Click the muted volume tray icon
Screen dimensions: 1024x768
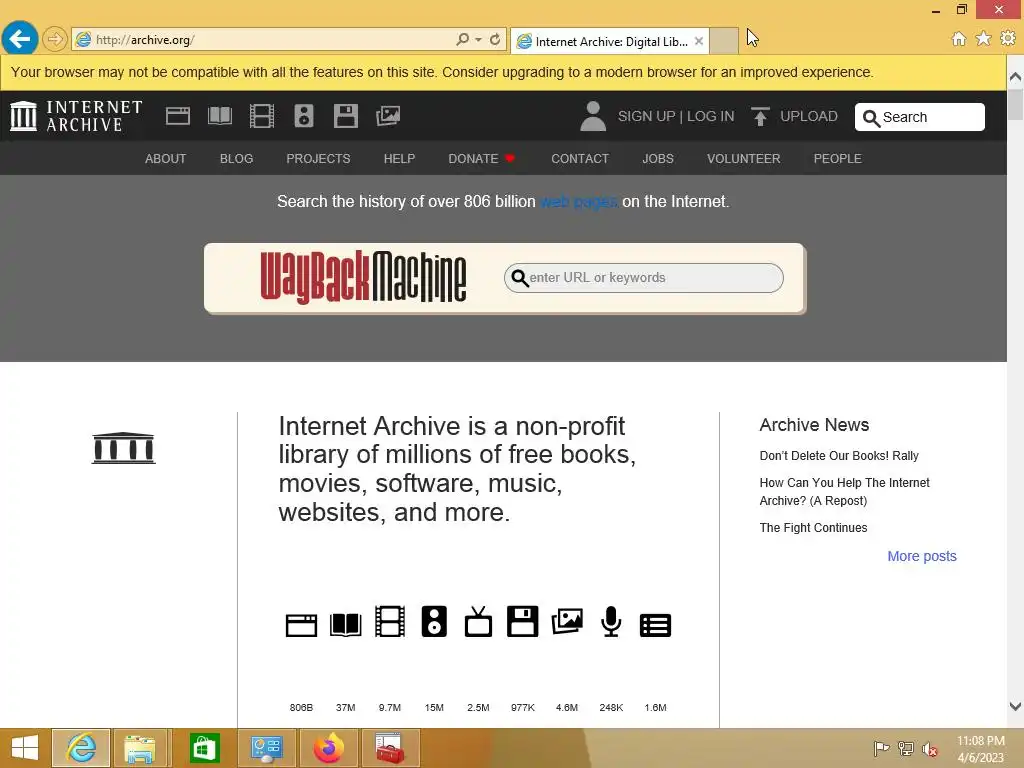[x=929, y=749]
